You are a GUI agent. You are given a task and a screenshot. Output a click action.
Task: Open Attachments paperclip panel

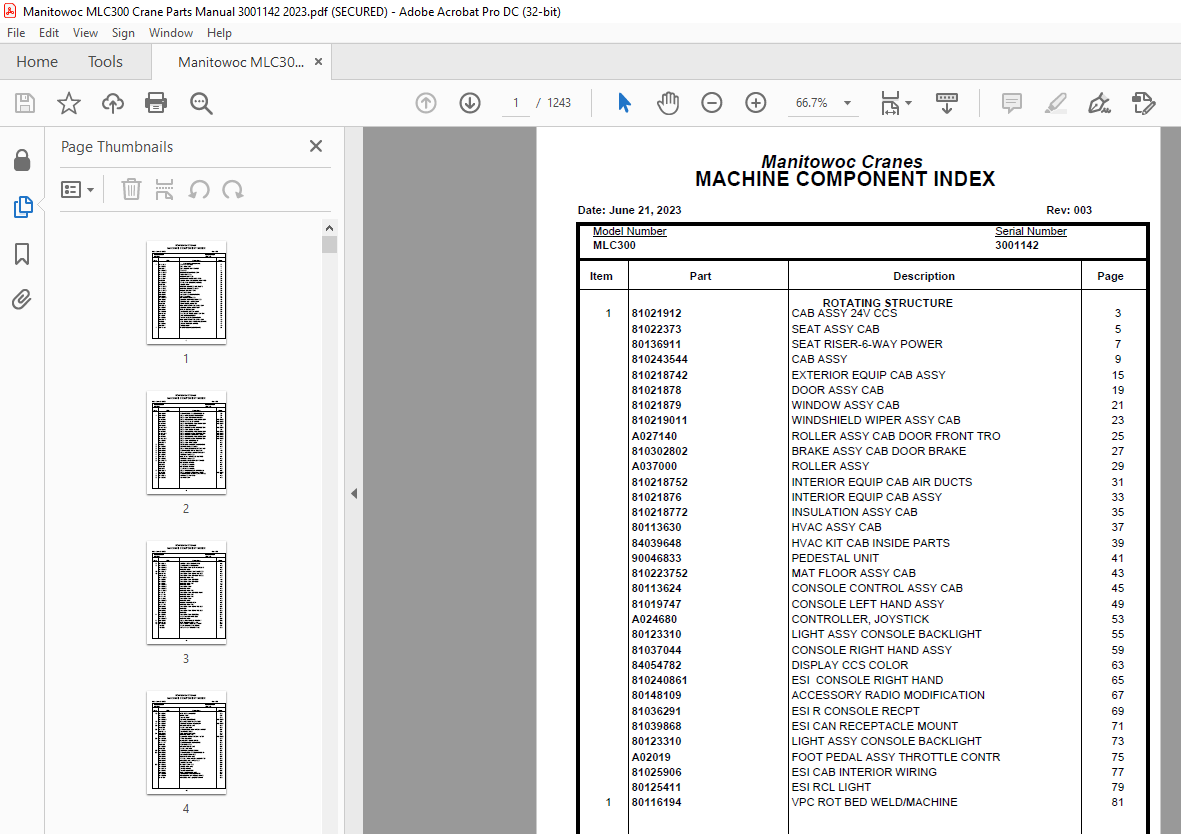pyautogui.click(x=22, y=300)
